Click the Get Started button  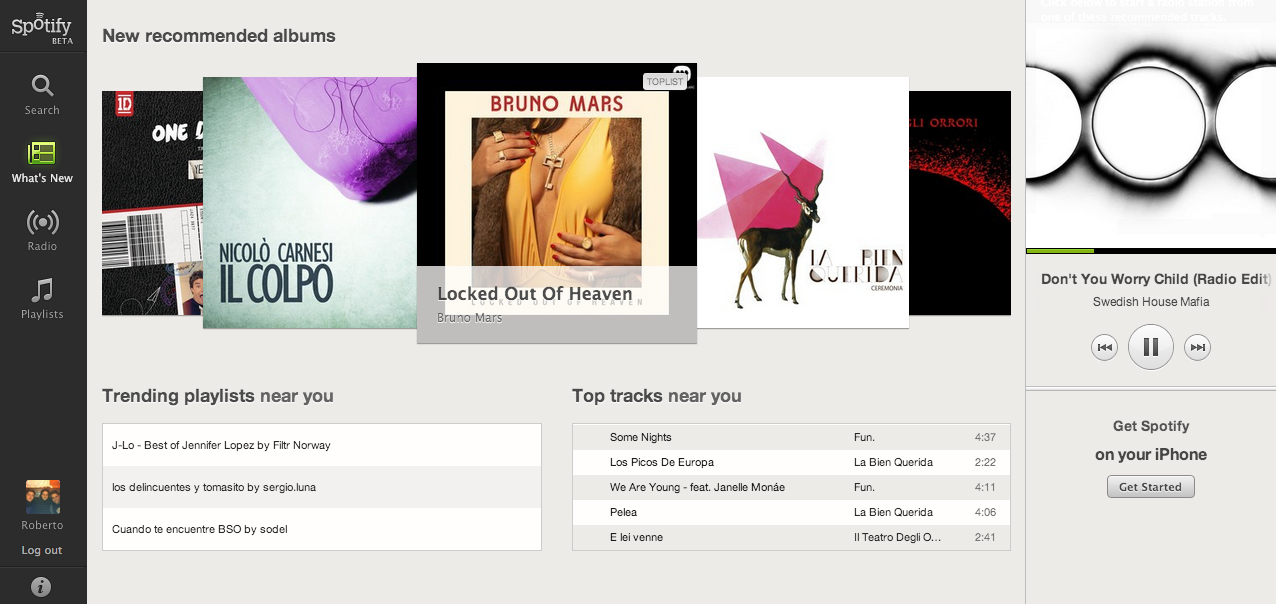[x=1150, y=487]
